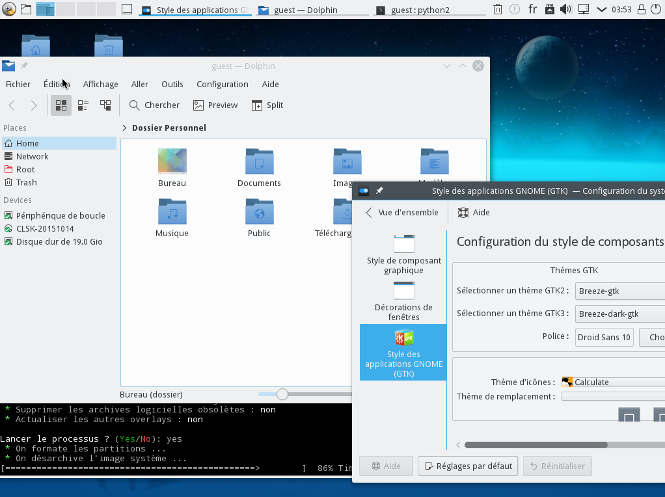Open the icon theme dropdown showing Calculate
This screenshot has width=665, height=497.
[613, 382]
